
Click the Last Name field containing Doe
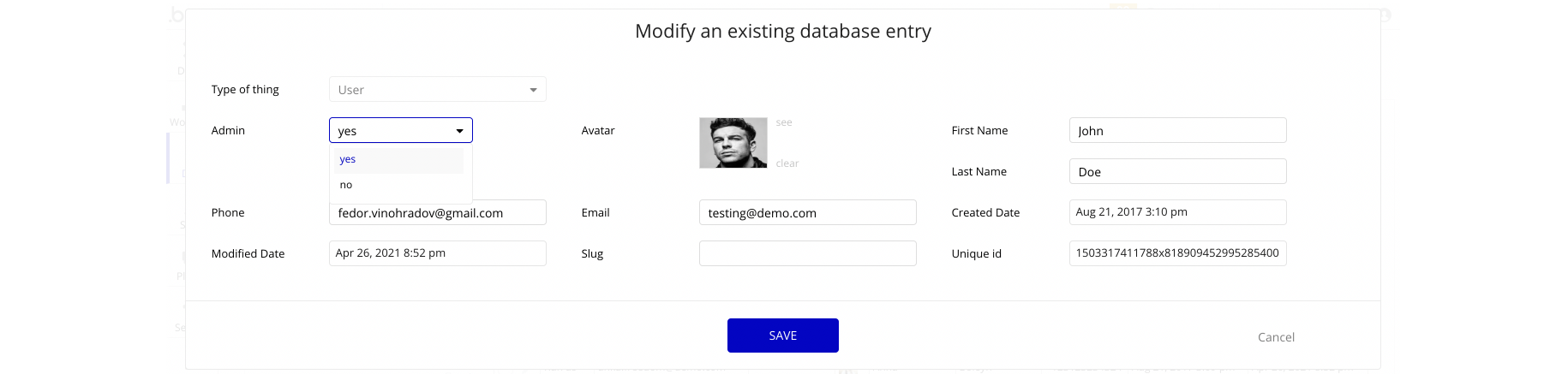1176,172
